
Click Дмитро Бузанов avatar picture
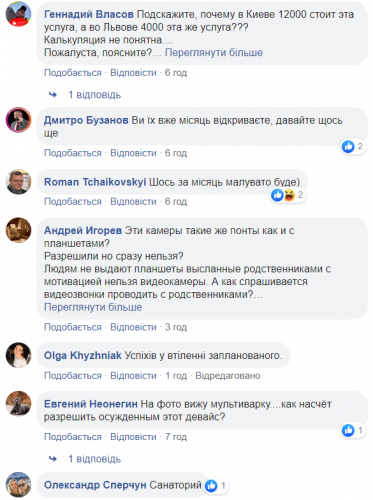tap(18, 120)
